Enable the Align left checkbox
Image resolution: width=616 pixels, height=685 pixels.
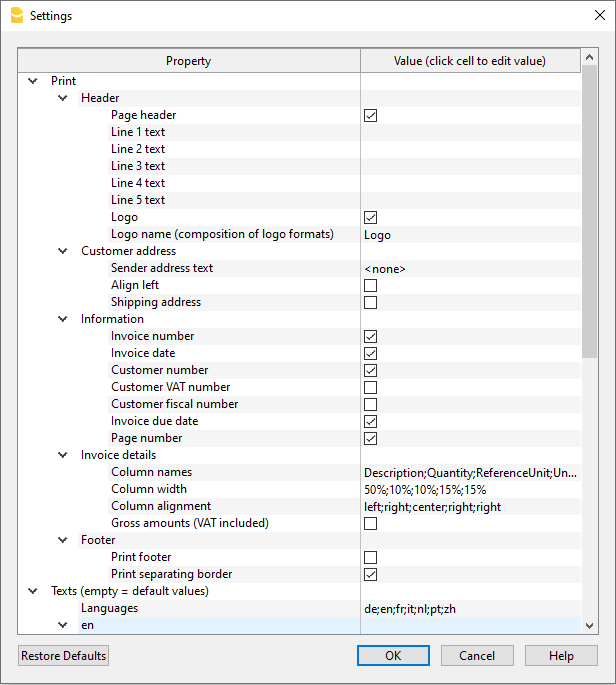371,285
